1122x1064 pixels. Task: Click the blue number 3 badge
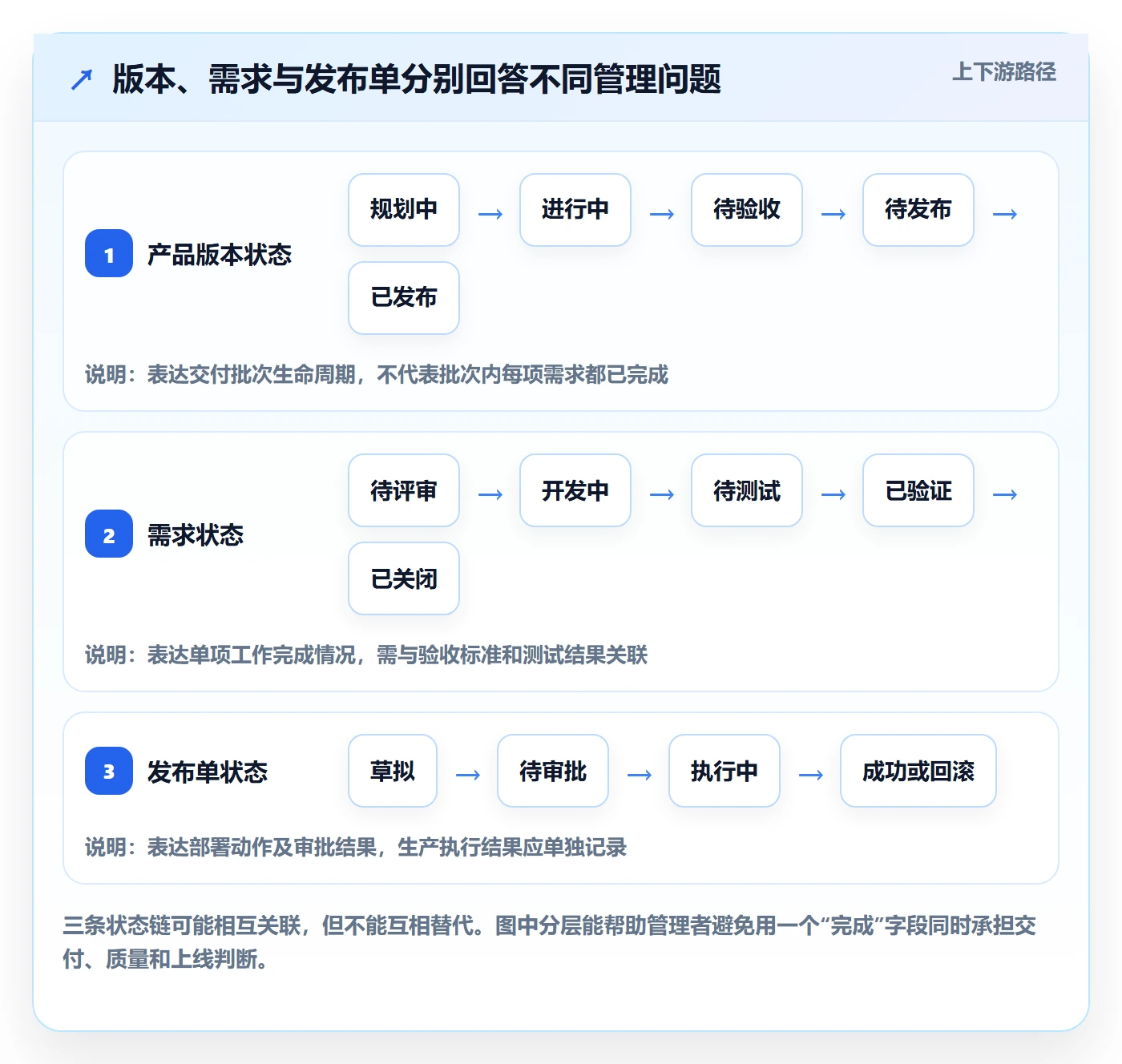coord(109,771)
